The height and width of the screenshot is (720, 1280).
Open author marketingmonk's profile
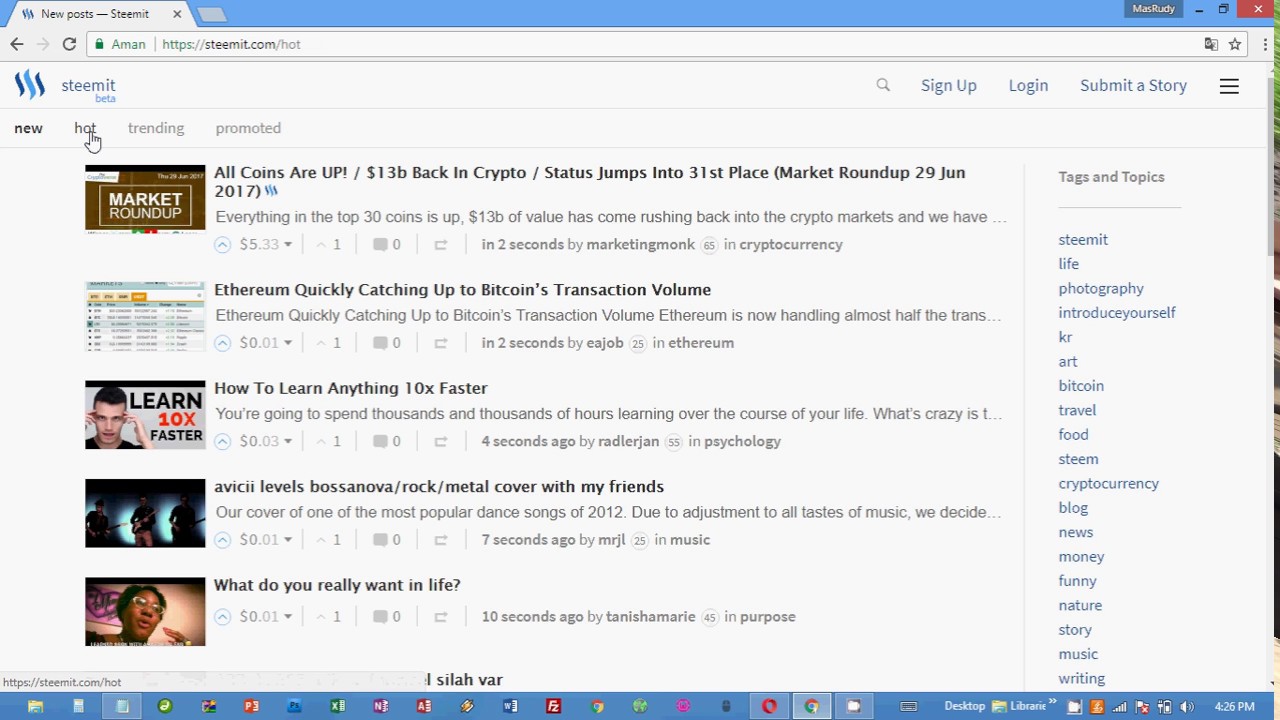[x=640, y=244]
